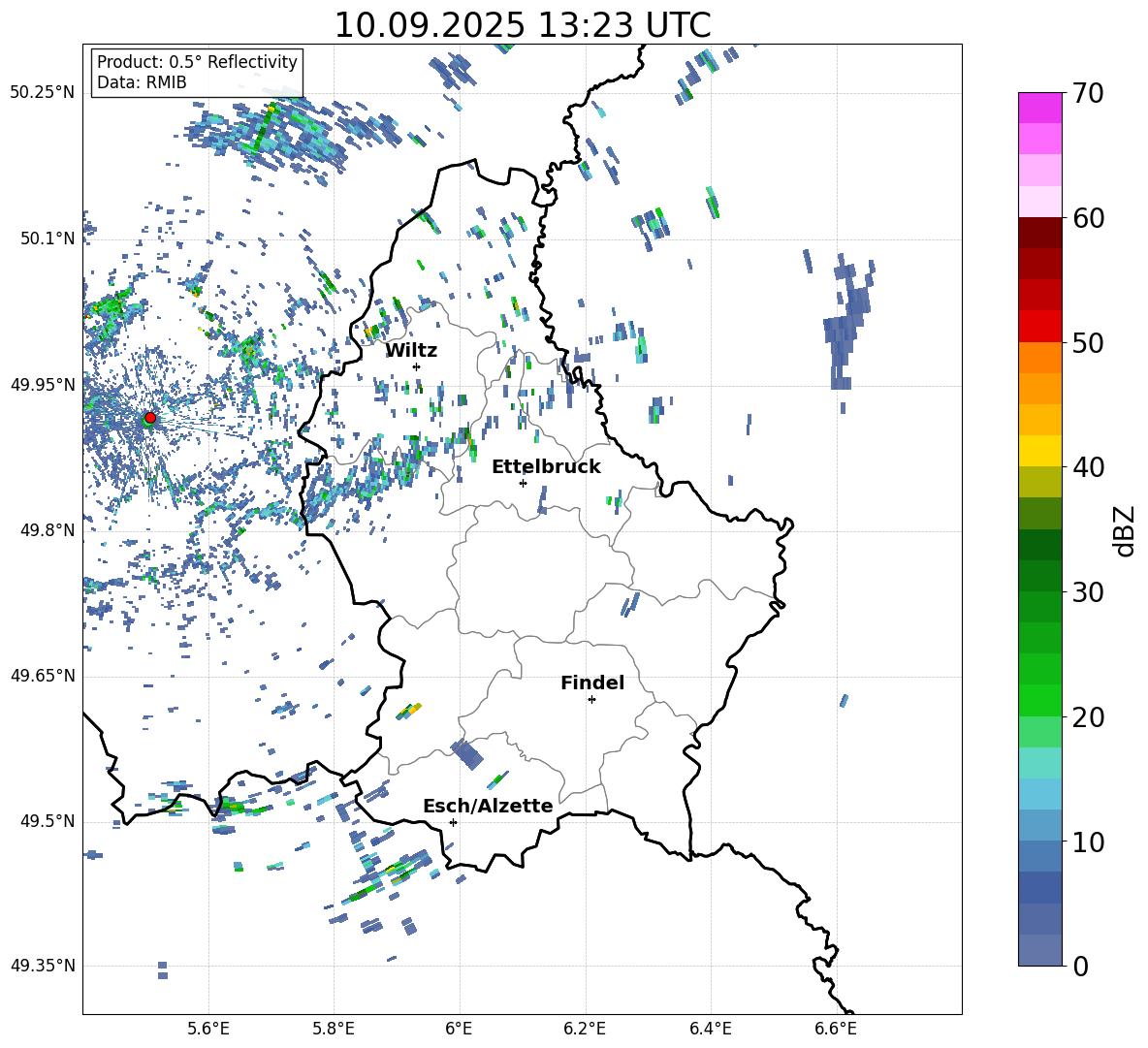Click the dark maroon colorbar segment below 60
Screen dimensions: 1148x1048
(x=1040, y=233)
